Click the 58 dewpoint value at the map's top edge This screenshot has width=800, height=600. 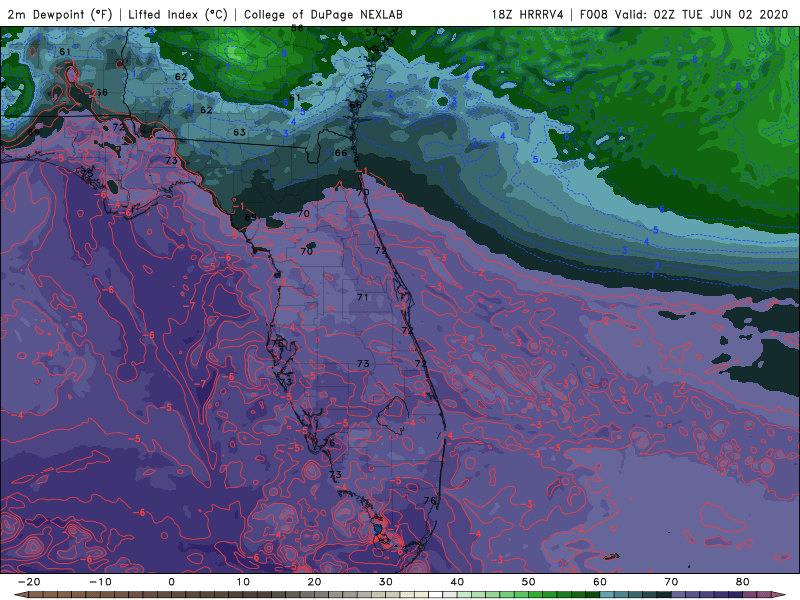click(x=297, y=29)
